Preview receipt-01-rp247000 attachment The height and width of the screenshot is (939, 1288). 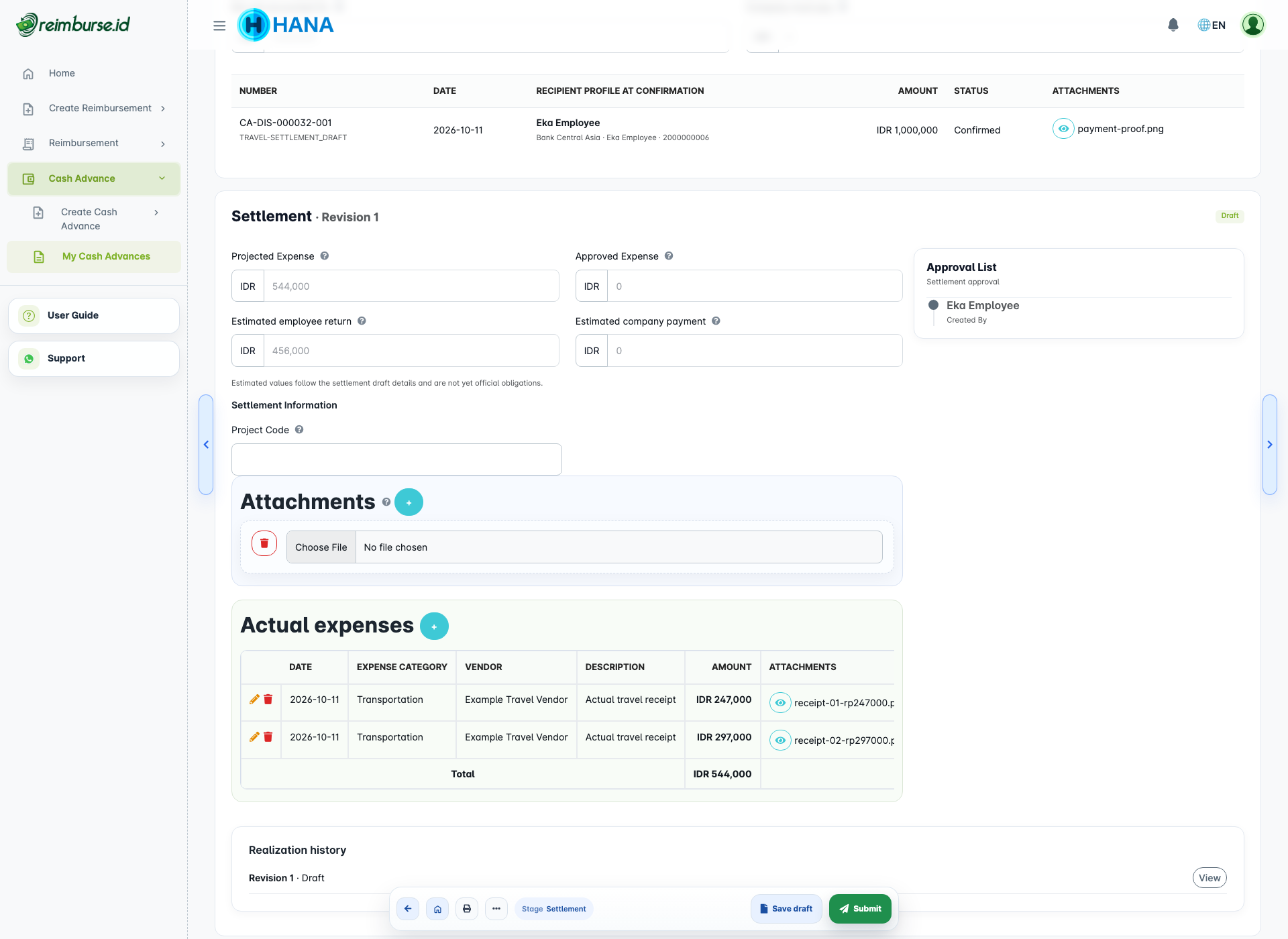780,703
